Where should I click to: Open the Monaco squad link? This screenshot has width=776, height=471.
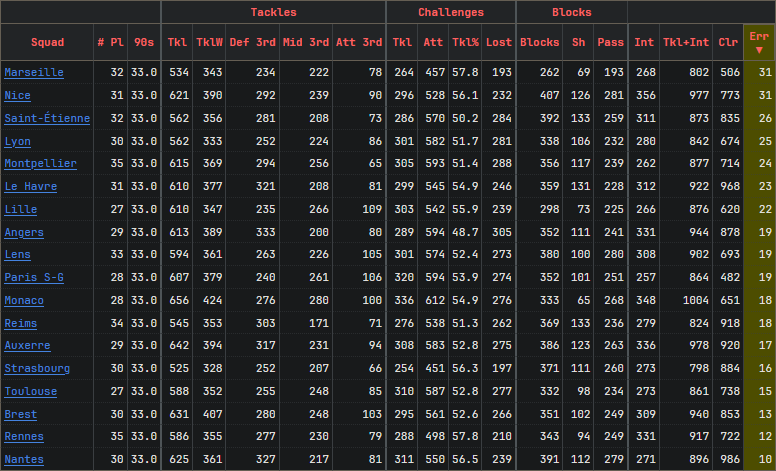click(24, 300)
